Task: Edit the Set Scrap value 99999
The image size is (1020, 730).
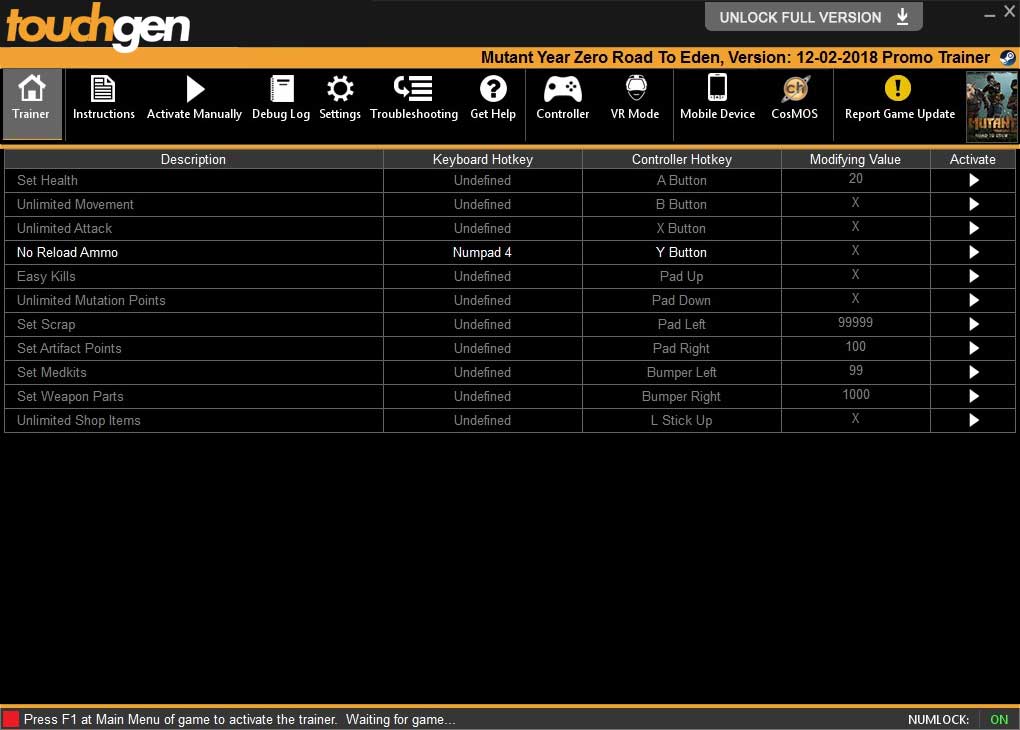Action: point(855,323)
